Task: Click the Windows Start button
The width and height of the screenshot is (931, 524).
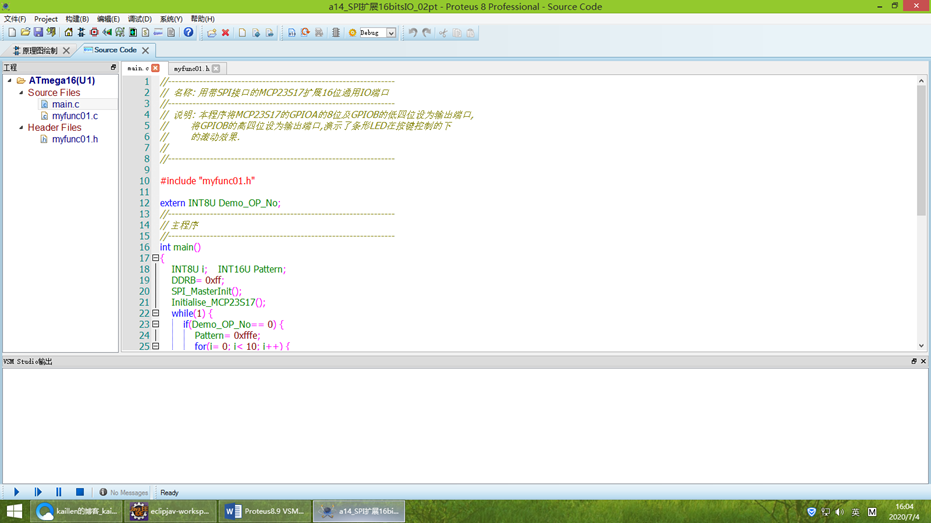Action: (x=14, y=511)
